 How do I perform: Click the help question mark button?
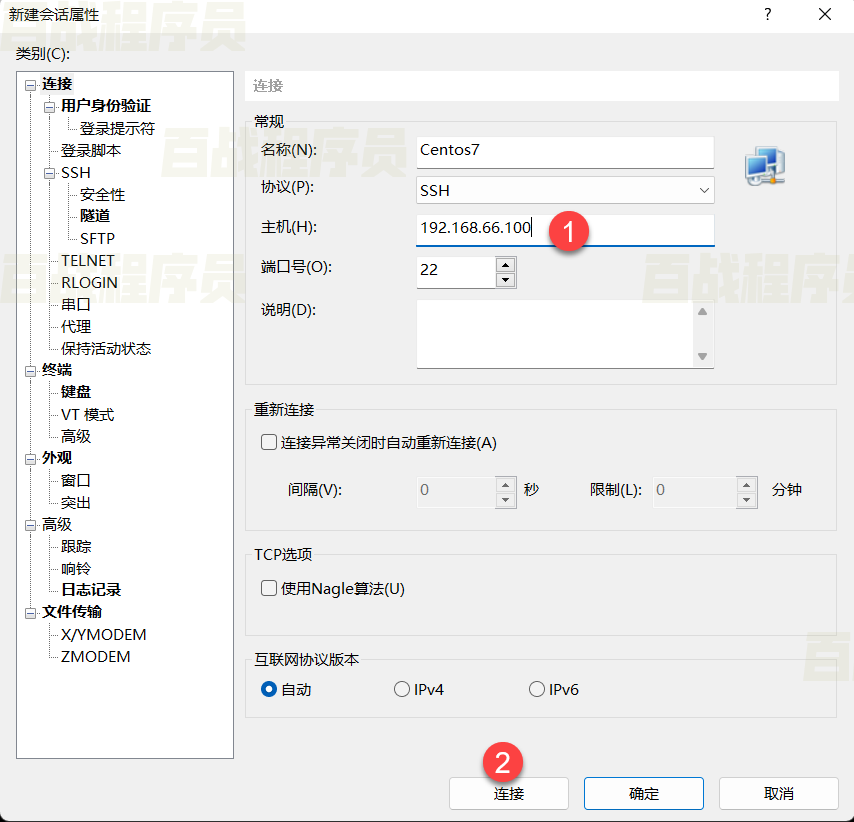[767, 14]
